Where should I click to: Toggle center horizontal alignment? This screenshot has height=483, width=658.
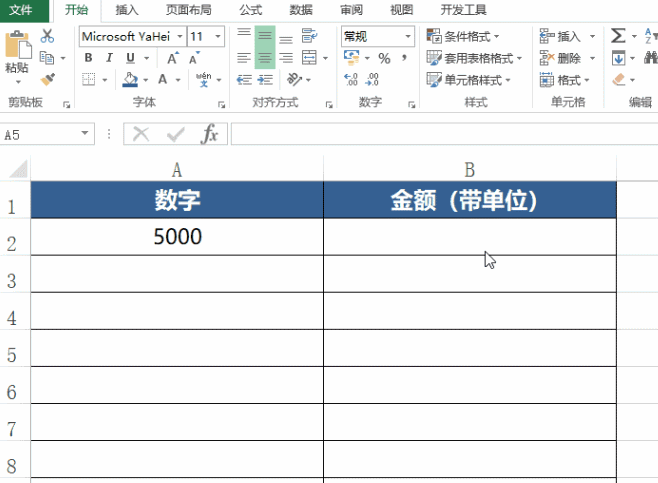click(265, 57)
